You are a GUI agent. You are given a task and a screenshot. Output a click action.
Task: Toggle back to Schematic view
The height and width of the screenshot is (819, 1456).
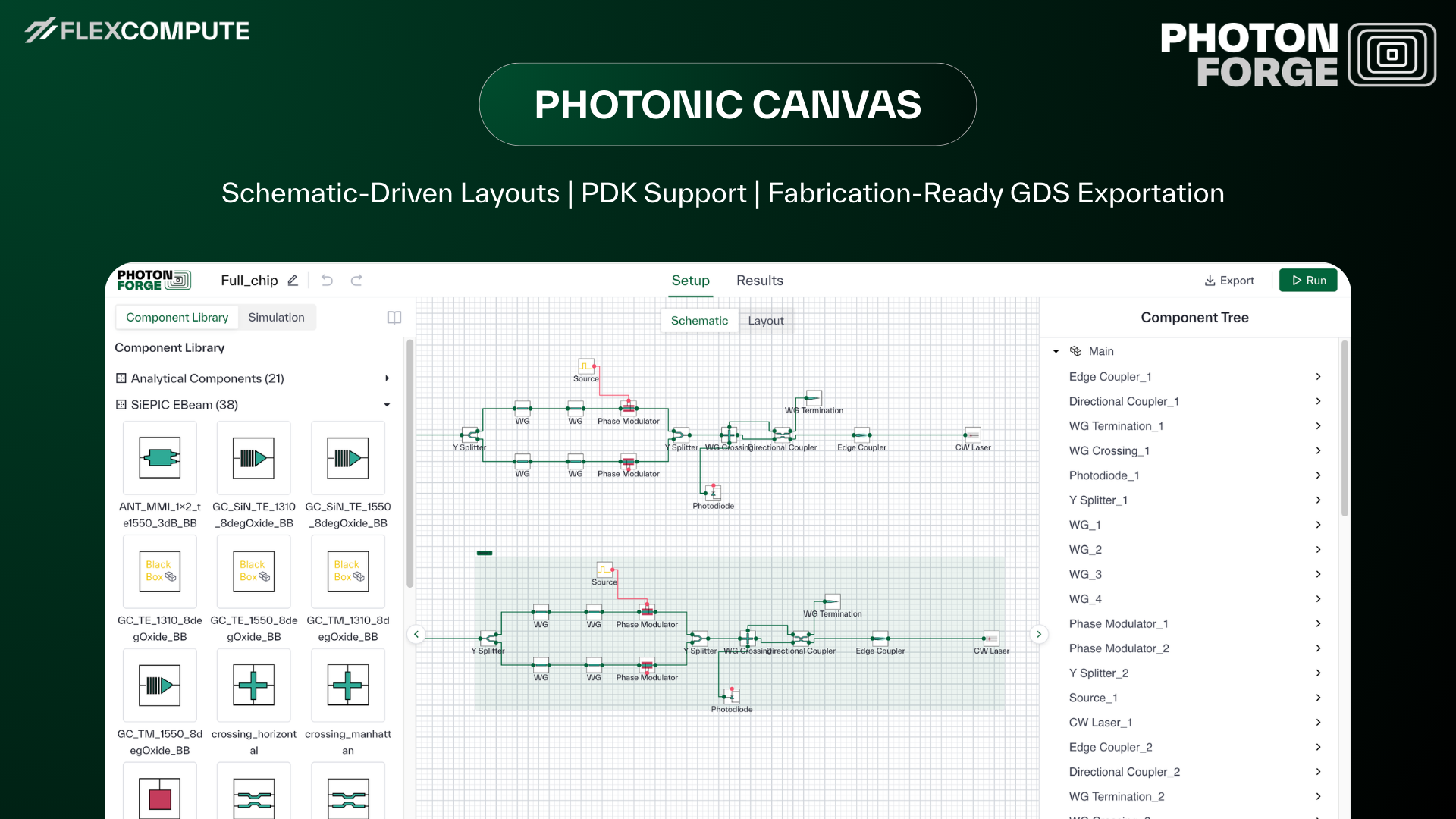pos(698,320)
